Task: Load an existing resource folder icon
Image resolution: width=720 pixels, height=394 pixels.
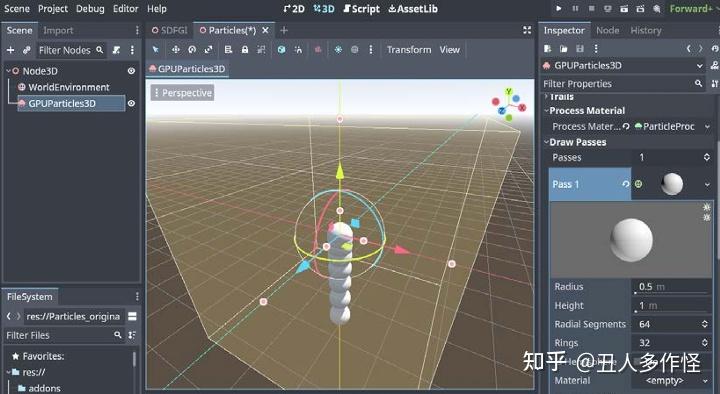Action: pos(563,49)
